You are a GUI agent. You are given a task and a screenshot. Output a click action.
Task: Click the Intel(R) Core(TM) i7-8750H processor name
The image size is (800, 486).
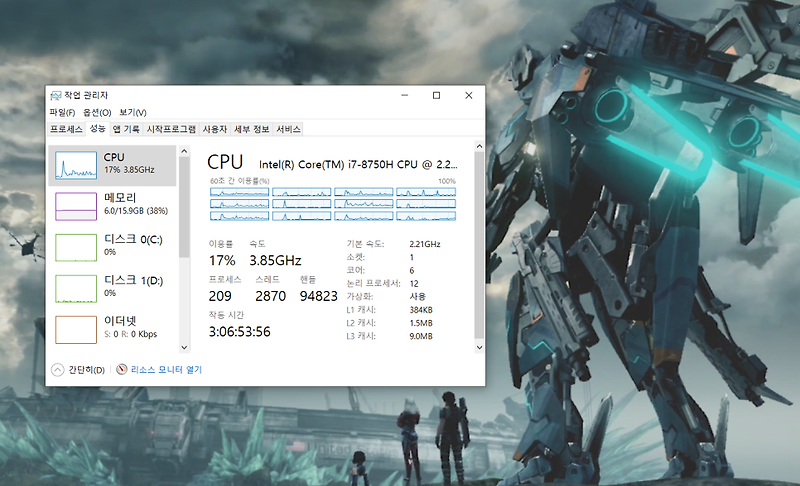pos(358,165)
